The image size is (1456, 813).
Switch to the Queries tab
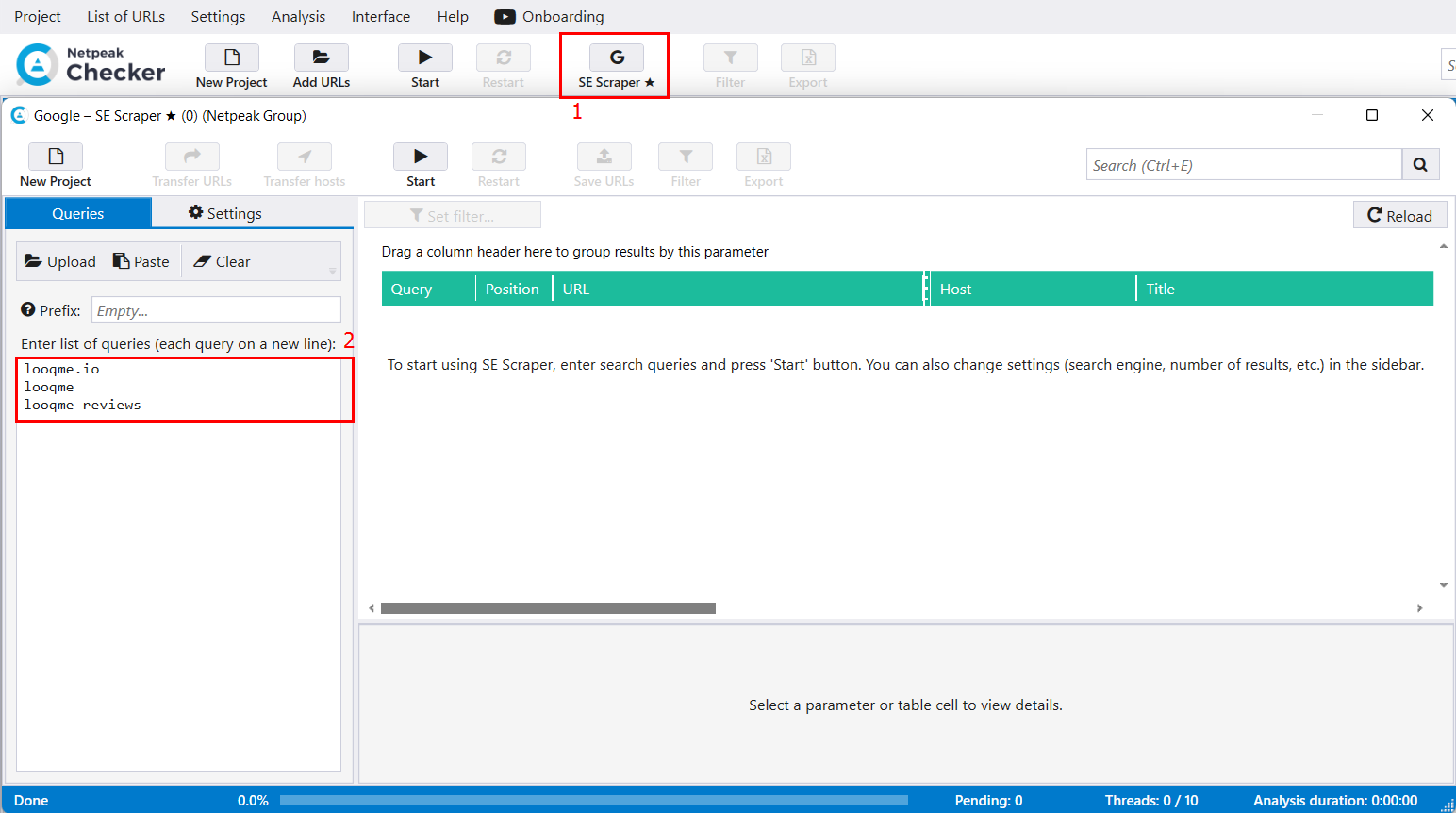click(78, 213)
